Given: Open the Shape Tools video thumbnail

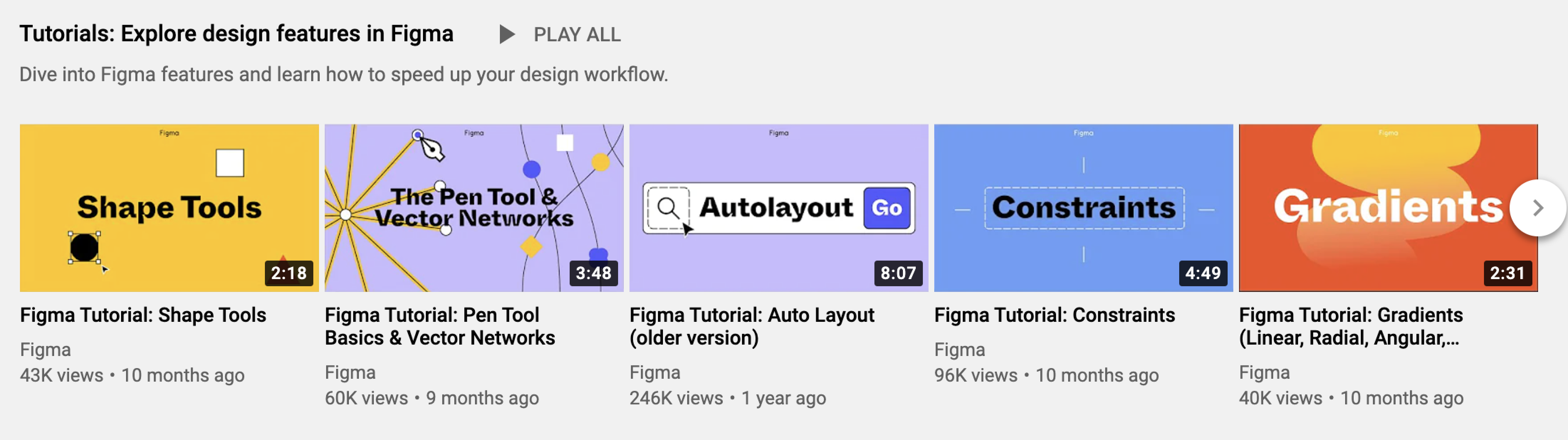Looking at the screenshot, I should click(x=169, y=208).
